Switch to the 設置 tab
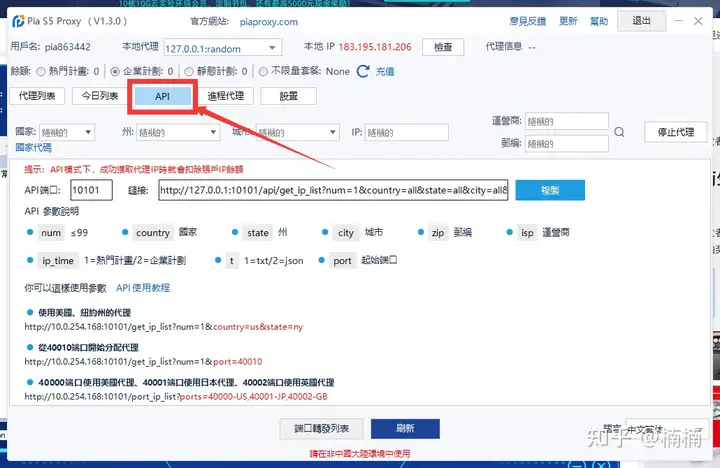 [x=288, y=96]
